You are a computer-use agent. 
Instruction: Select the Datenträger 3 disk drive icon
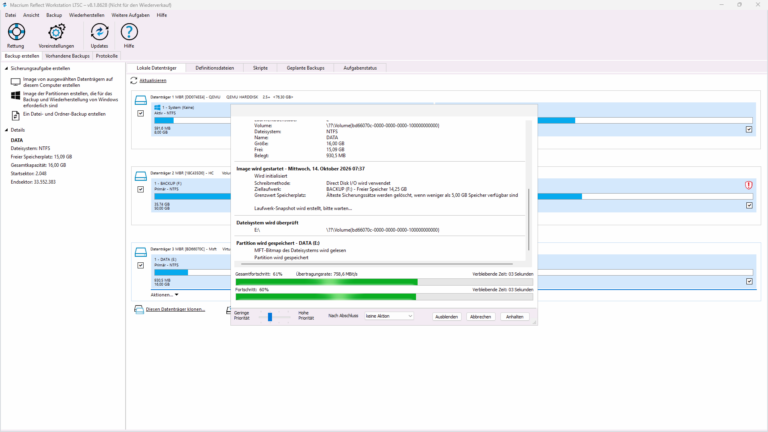[141, 252]
